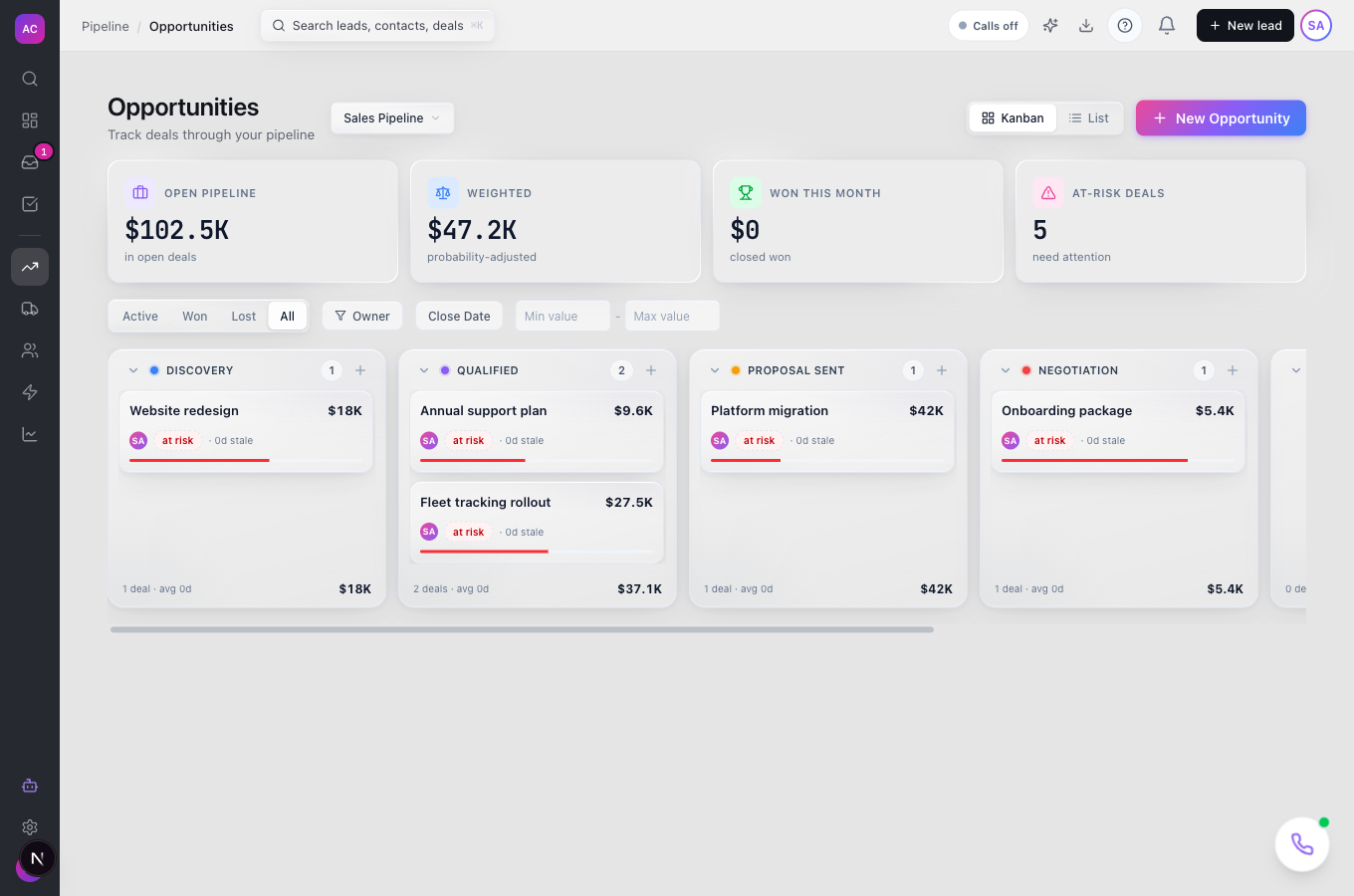
Task: Open the notifications bell
Action: (1167, 26)
